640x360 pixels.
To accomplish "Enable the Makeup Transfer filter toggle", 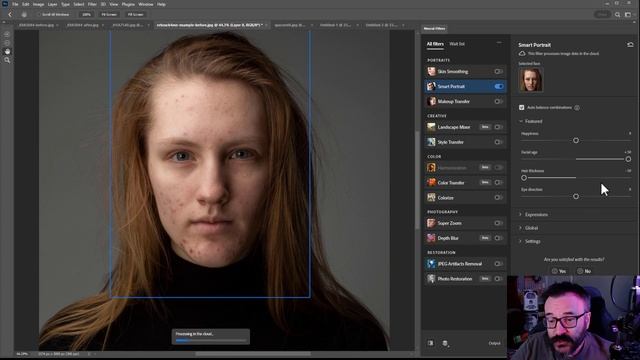I will 498,101.
